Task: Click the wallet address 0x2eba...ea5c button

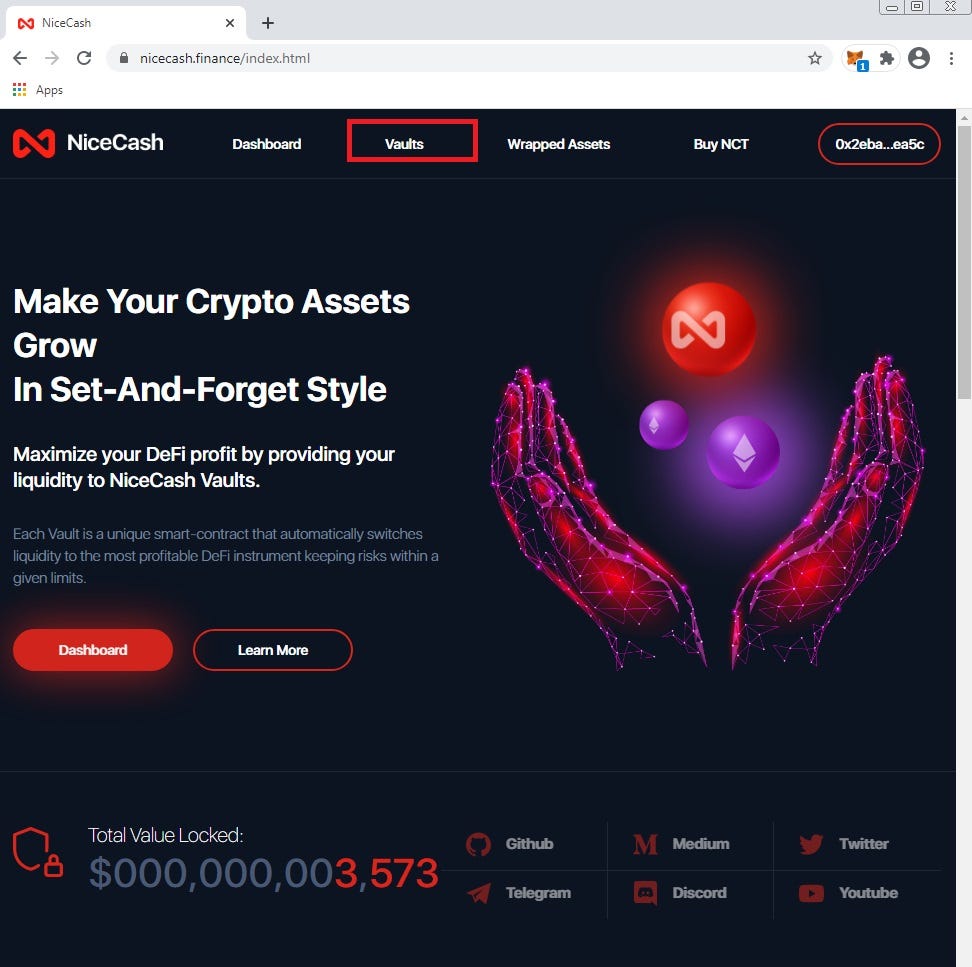Action: point(879,144)
